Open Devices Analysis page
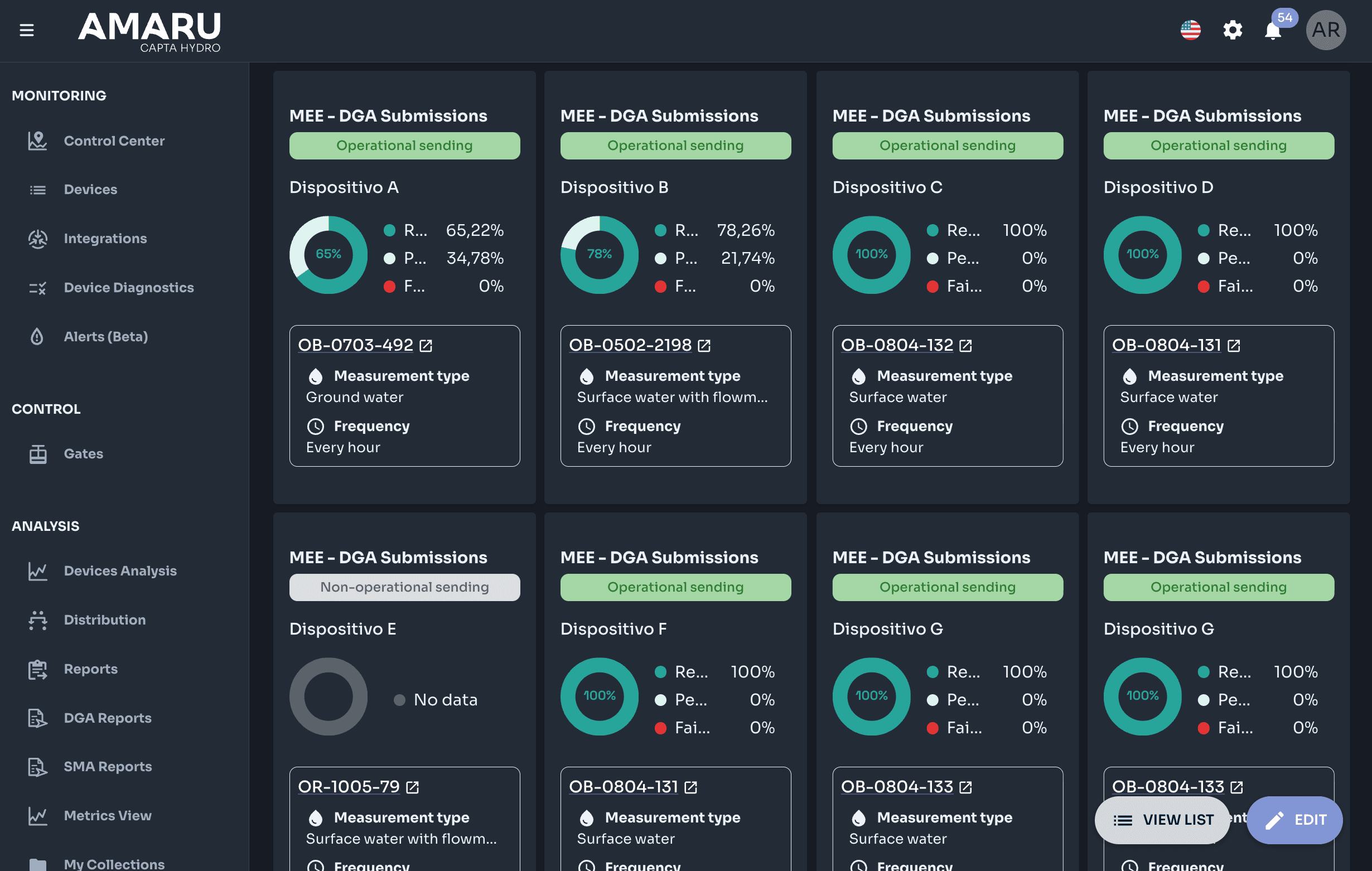Image resolution: width=1372 pixels, height=871 pixels. click(120, 571)
